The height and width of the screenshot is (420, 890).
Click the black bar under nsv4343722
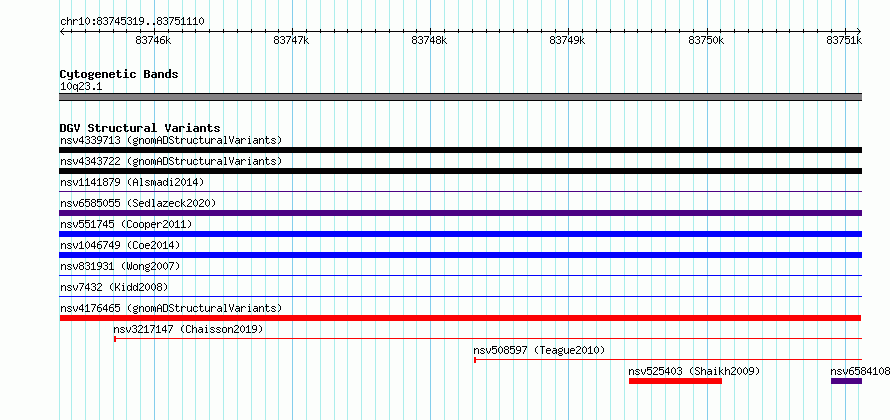tap(460, 171)
